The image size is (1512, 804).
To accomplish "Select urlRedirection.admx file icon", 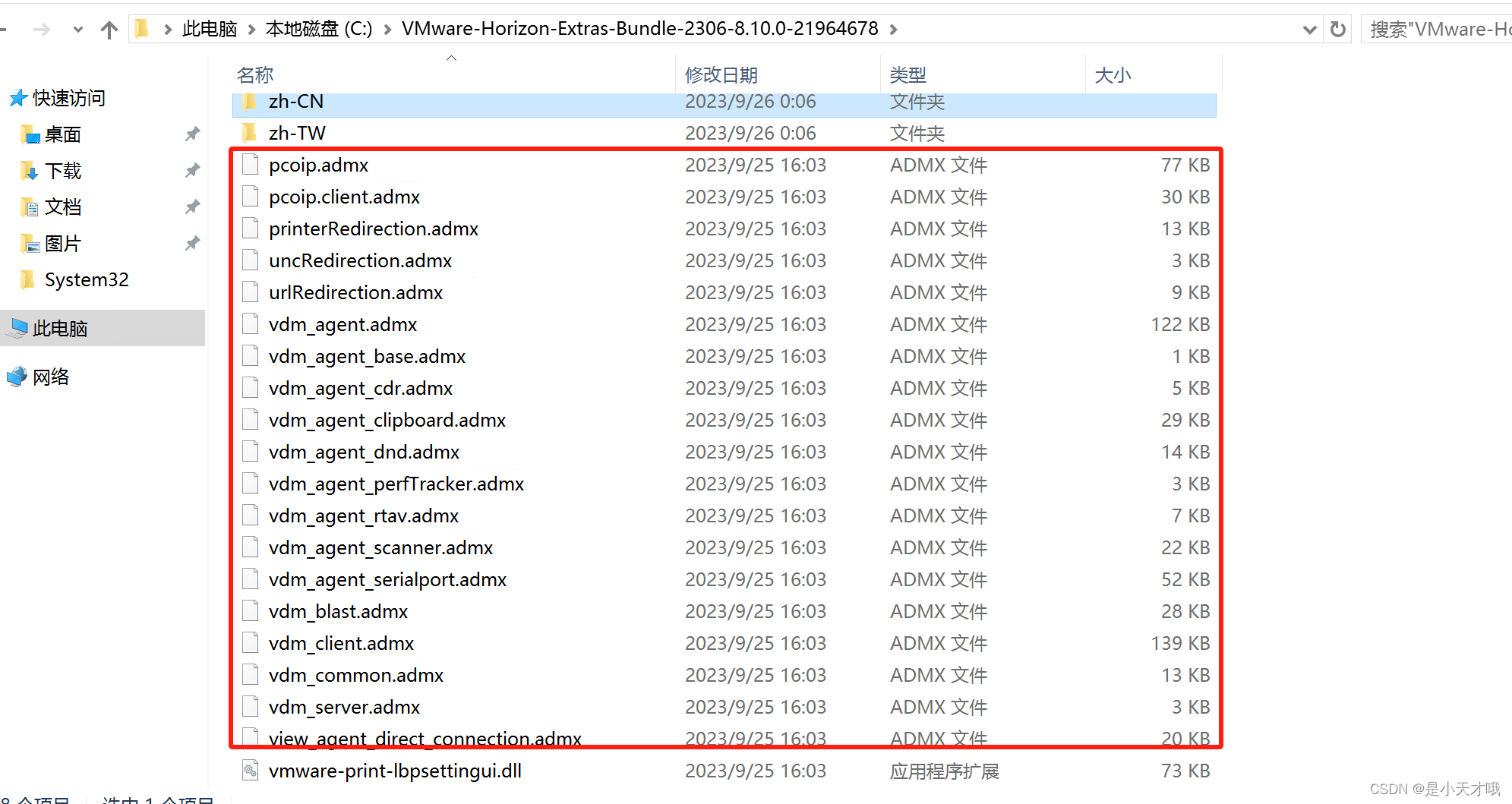I will 250,292.
